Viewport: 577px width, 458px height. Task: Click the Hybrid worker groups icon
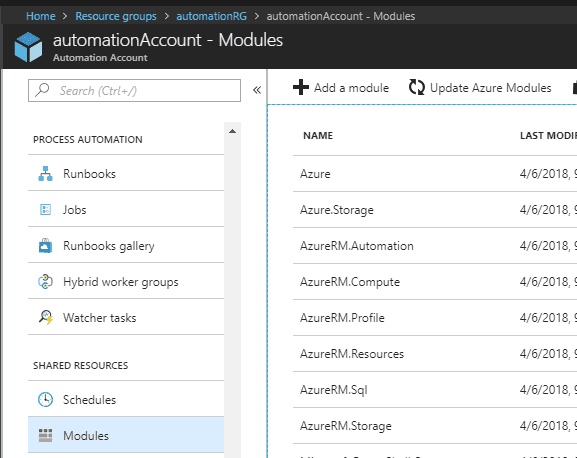coord(45,282)
